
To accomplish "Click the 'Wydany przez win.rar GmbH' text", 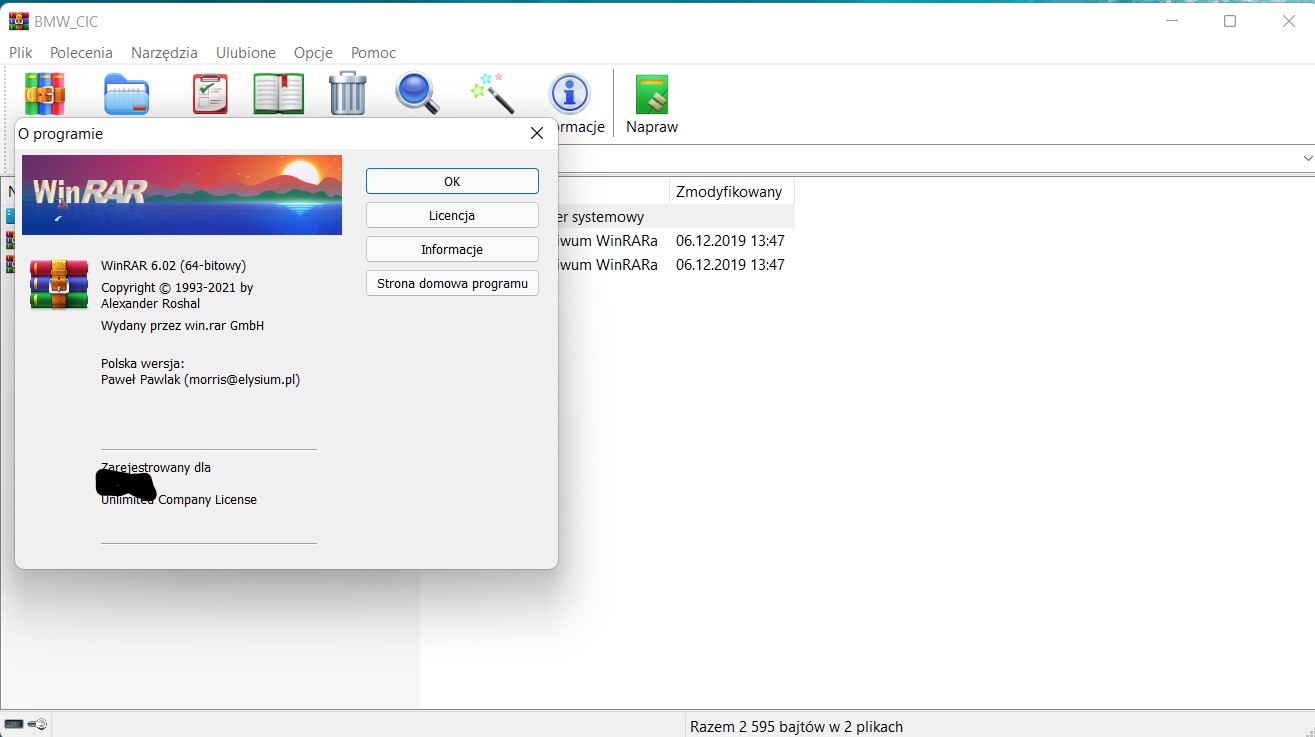I will point(182,325).
